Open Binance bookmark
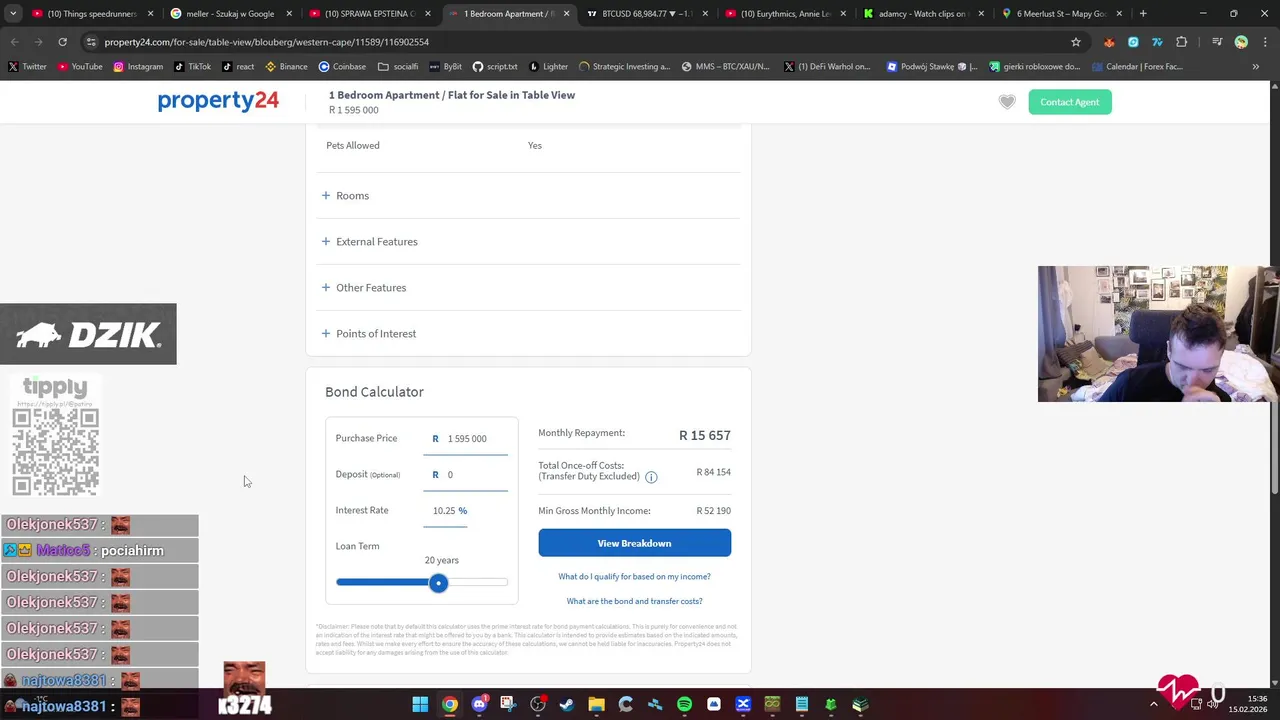 pyautogui.click(x=286, y=67)
